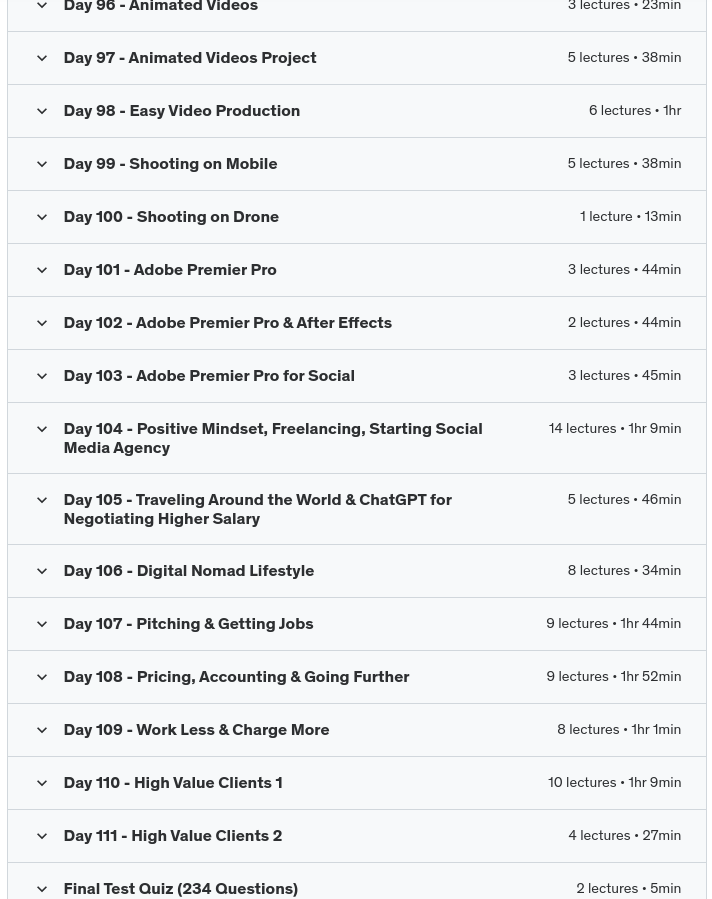Select Day 108 Pricing, Accounting & Going Further
Screen dimensions: 712x899
(236, 677)
